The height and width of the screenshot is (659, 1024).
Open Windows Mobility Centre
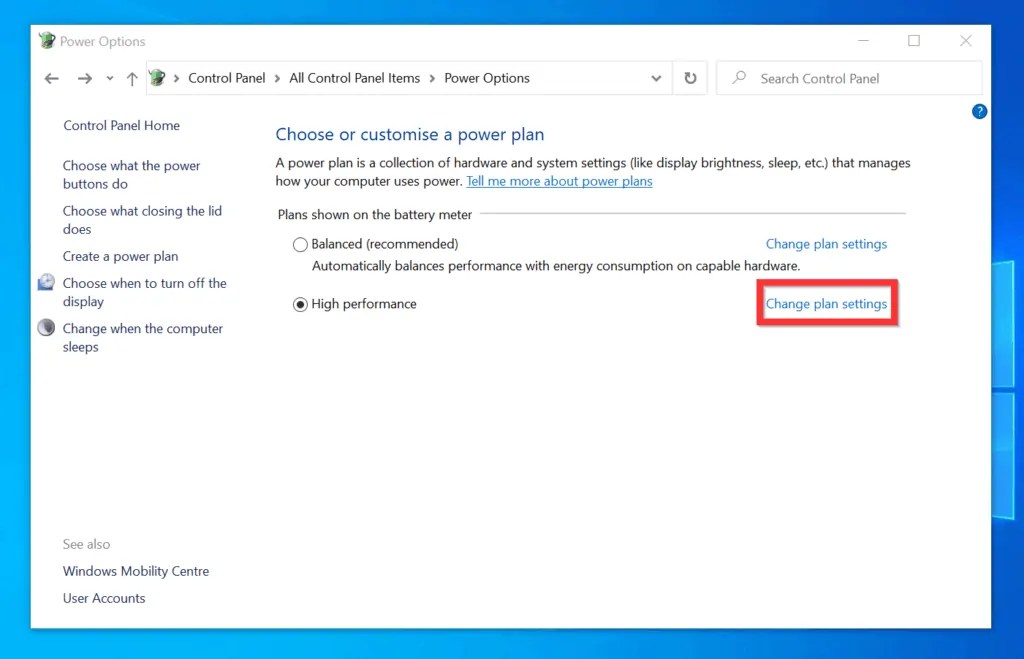[135, 571]
